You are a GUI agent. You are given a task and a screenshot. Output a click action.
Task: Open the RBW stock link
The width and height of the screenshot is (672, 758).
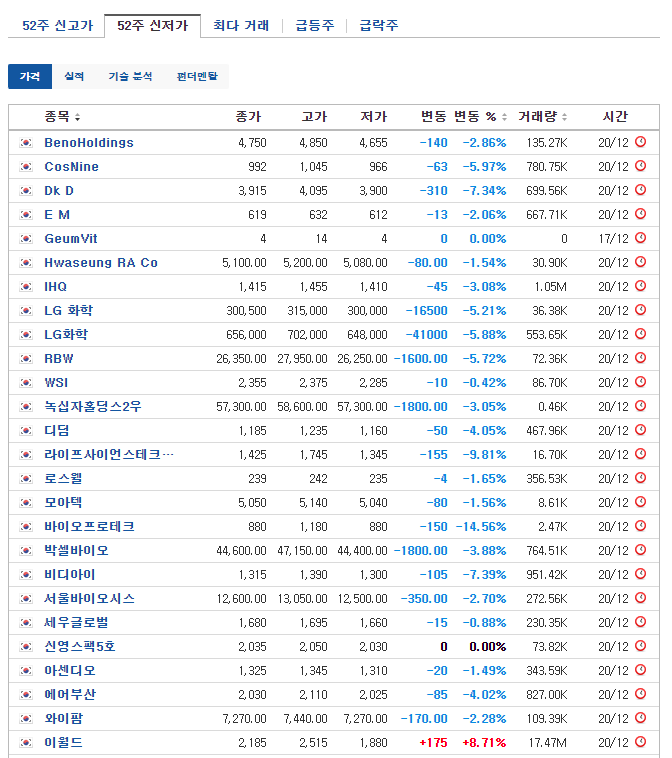(x=59, y=359)
